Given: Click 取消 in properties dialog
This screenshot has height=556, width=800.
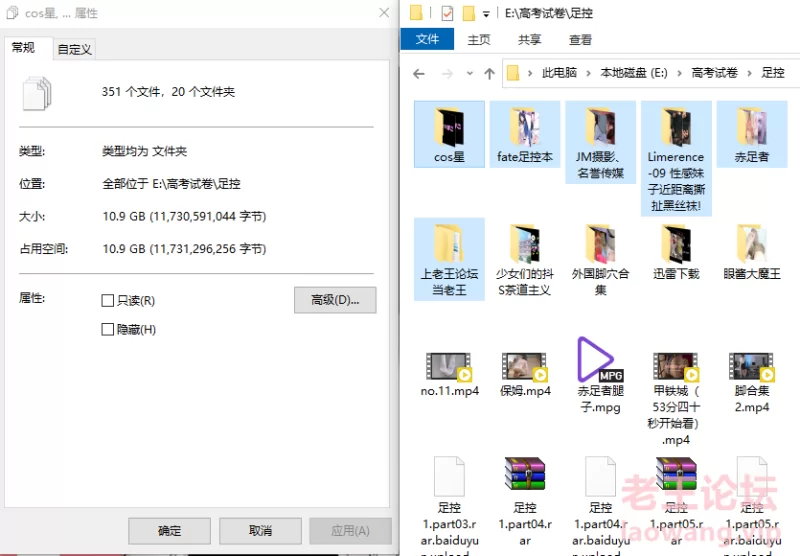Looking at the screenshot, I should pos(260,531).
